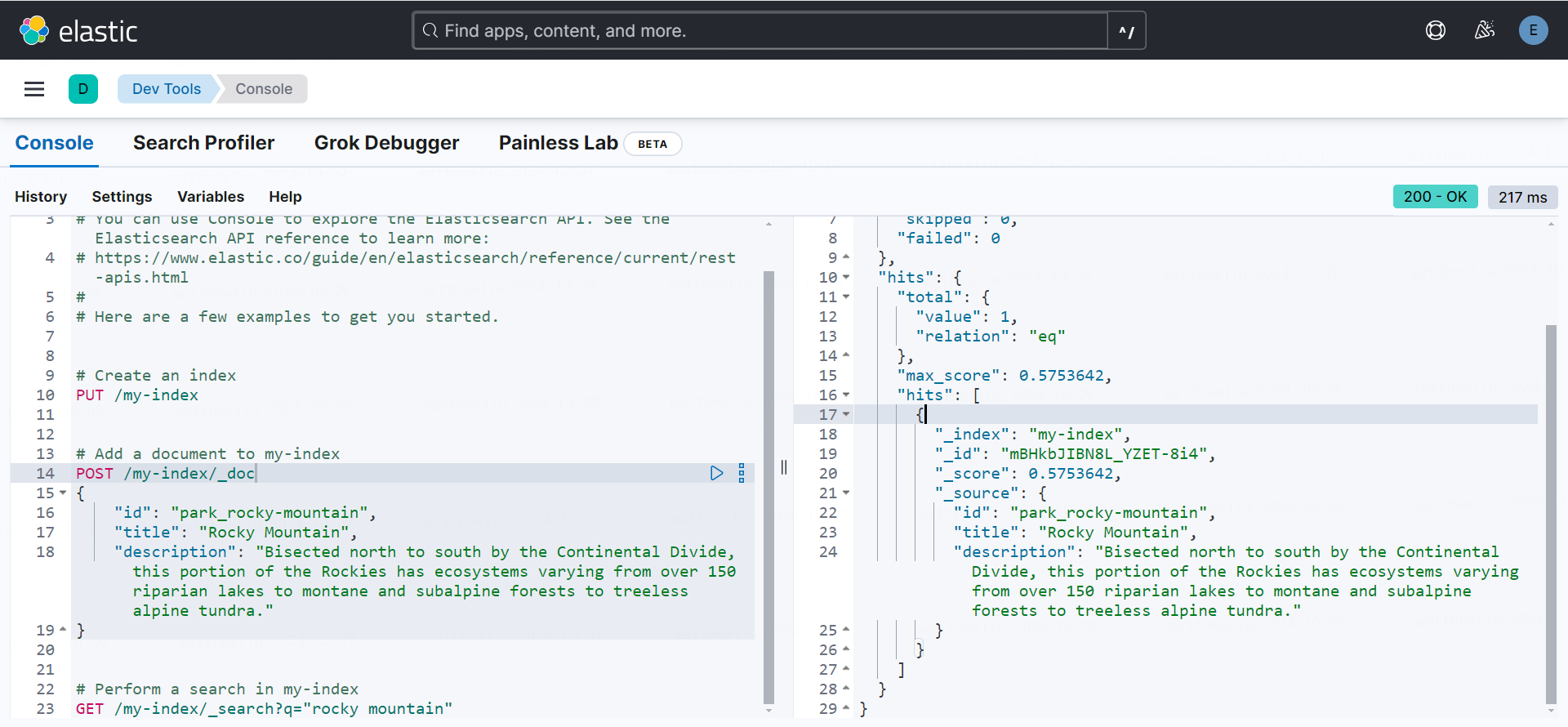This screenshot has height=727, width=1568.
Task: Click the Elastic logo
Action: [78, 30]
